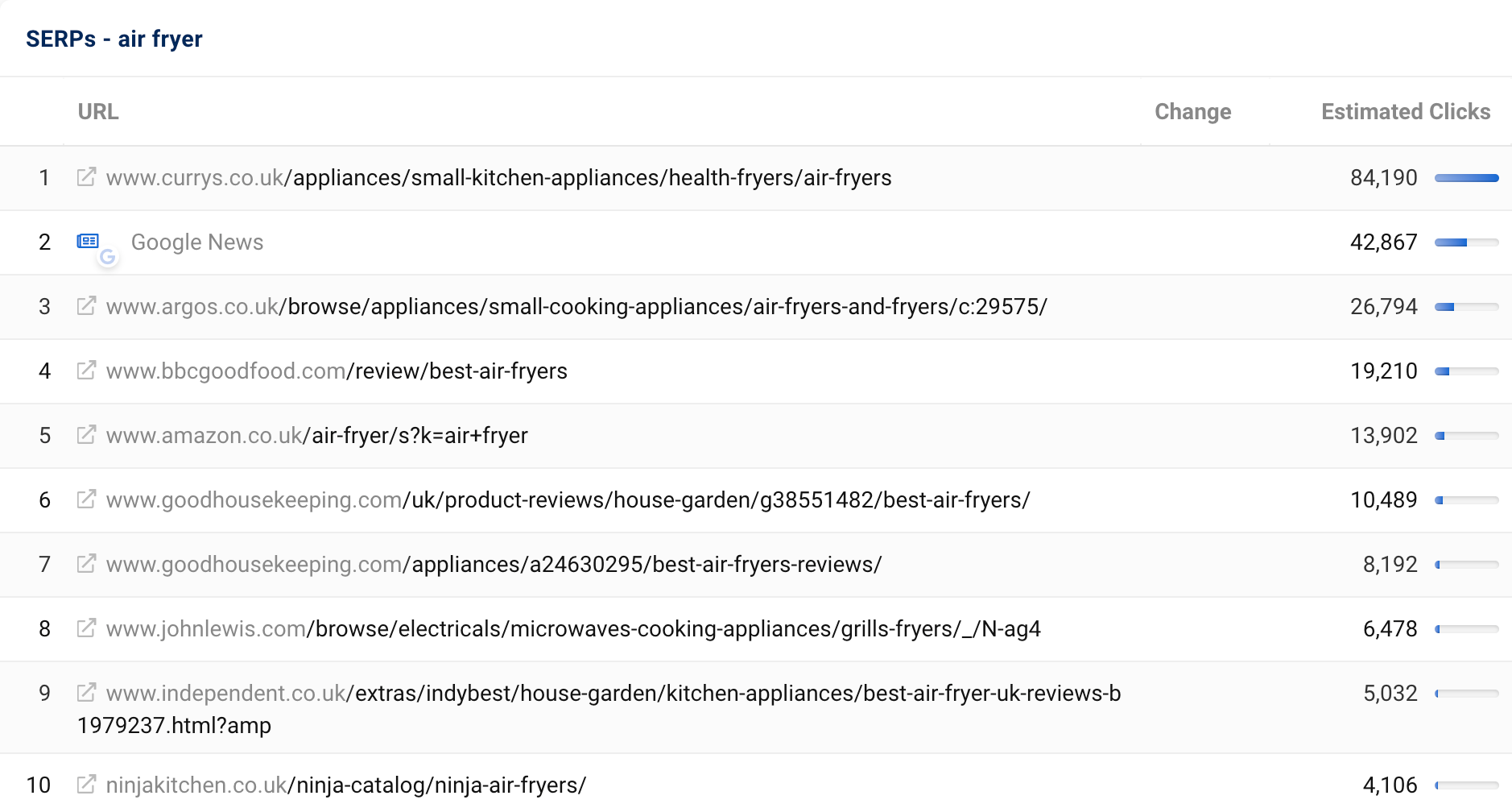Click rank number 4 for bbcgoodfood row
Image resolution: width=1512 pixels, height=808 pixels.
(x=44, y=371)
